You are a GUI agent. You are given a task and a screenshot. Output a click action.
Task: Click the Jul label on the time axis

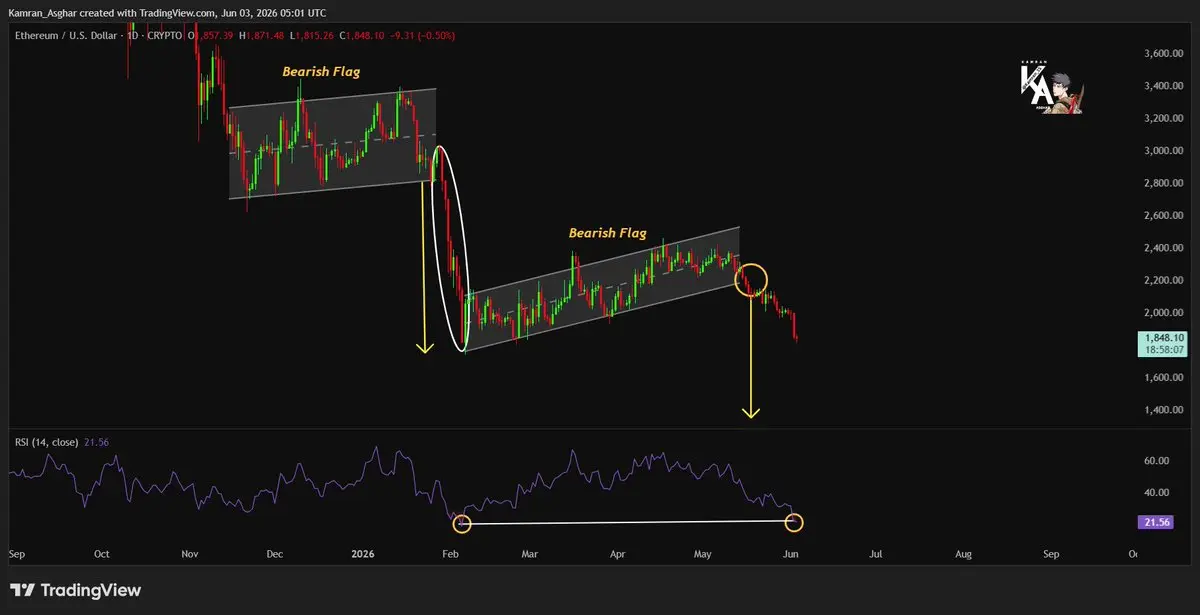(x=877, y=553)
